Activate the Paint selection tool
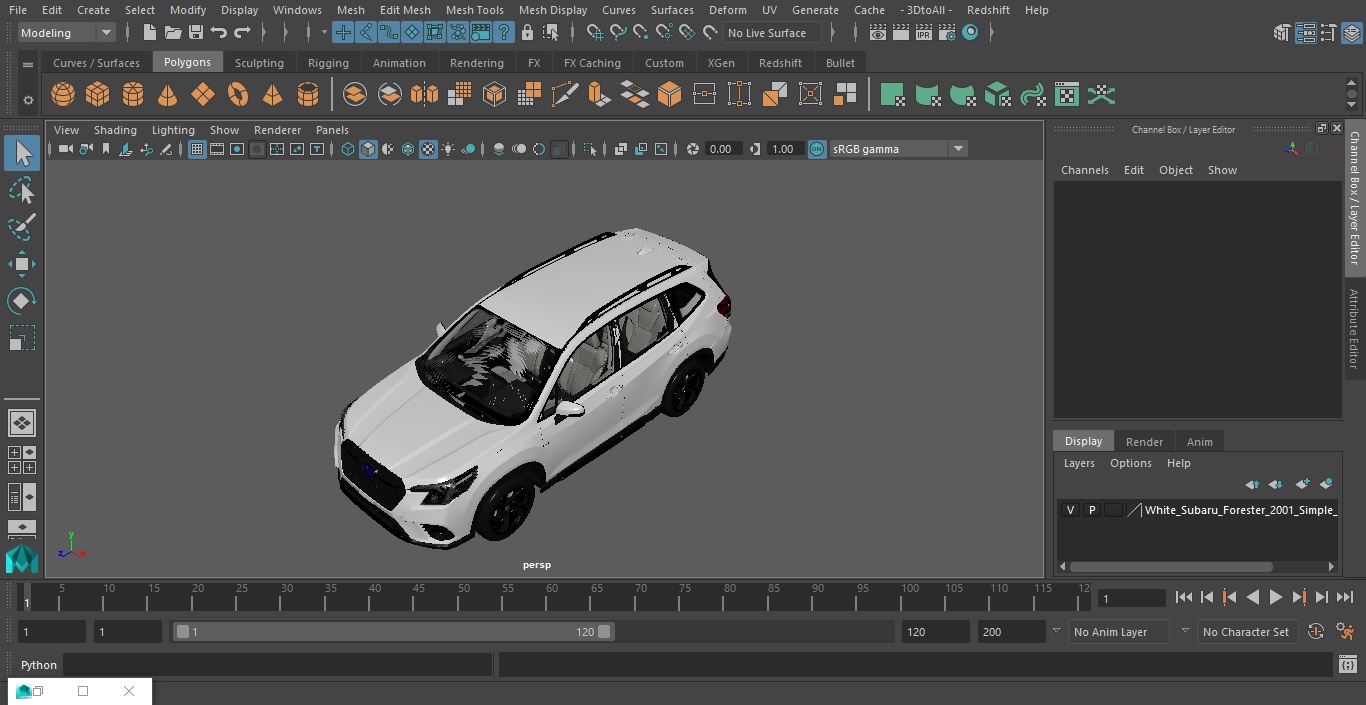 pyautogui.click(x=22, y=227)
